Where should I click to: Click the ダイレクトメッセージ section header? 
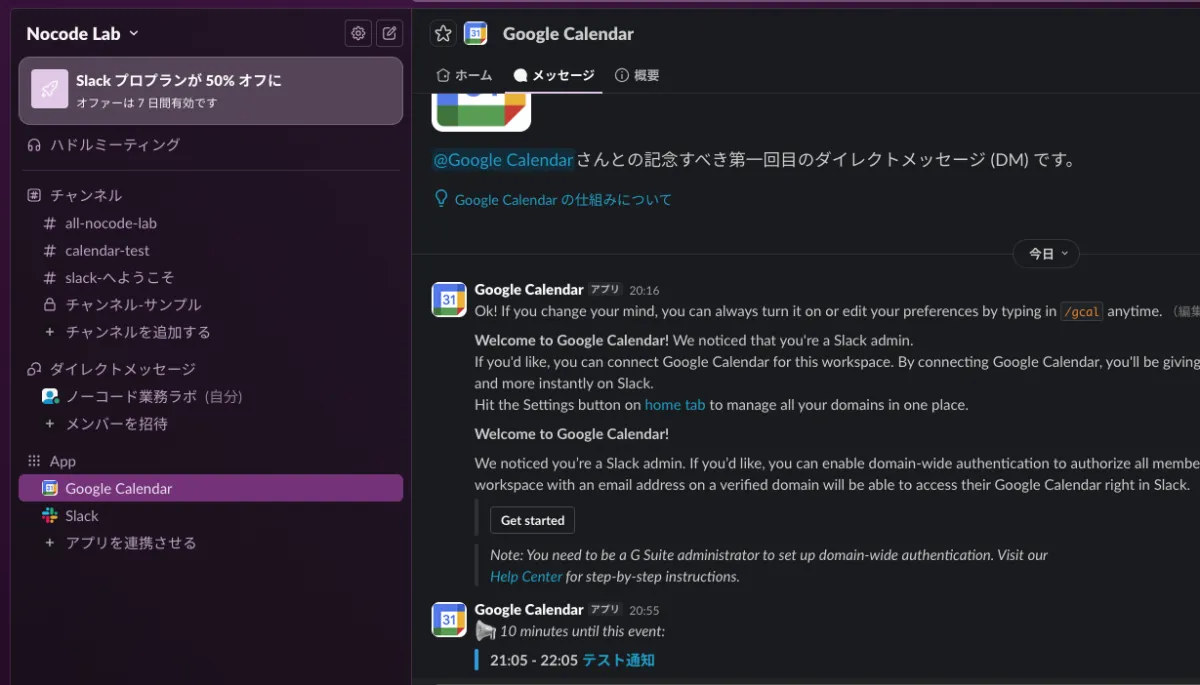123,369
